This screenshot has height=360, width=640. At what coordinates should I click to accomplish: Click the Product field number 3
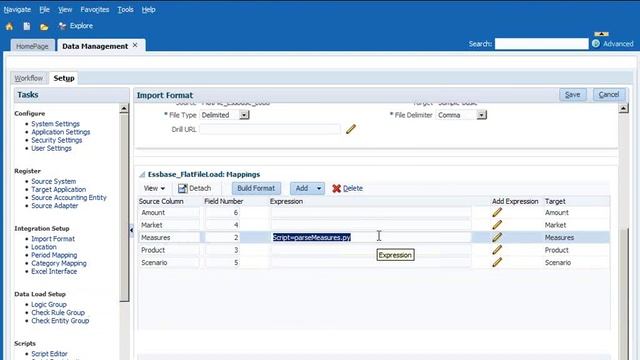tap(222, 250)
